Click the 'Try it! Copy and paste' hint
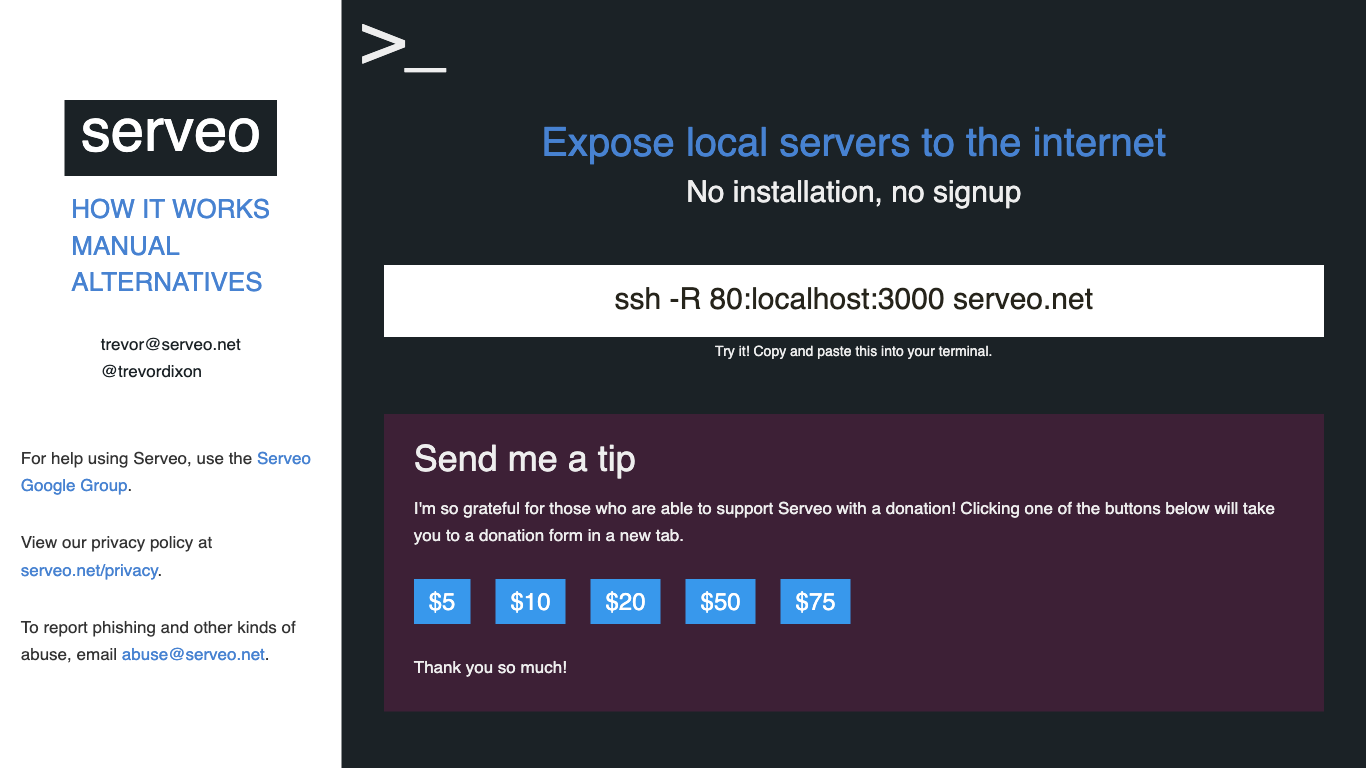The height and width of the screenshot is (768, 1366). click(x=854, y=352)
